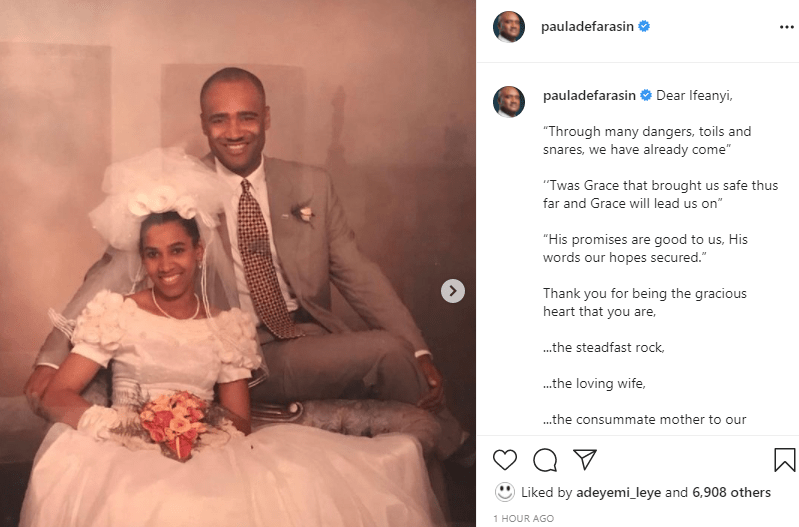This screenshot has width=799, height=527.
Task: Click verified badge beside the caption username
Action: 646,95
